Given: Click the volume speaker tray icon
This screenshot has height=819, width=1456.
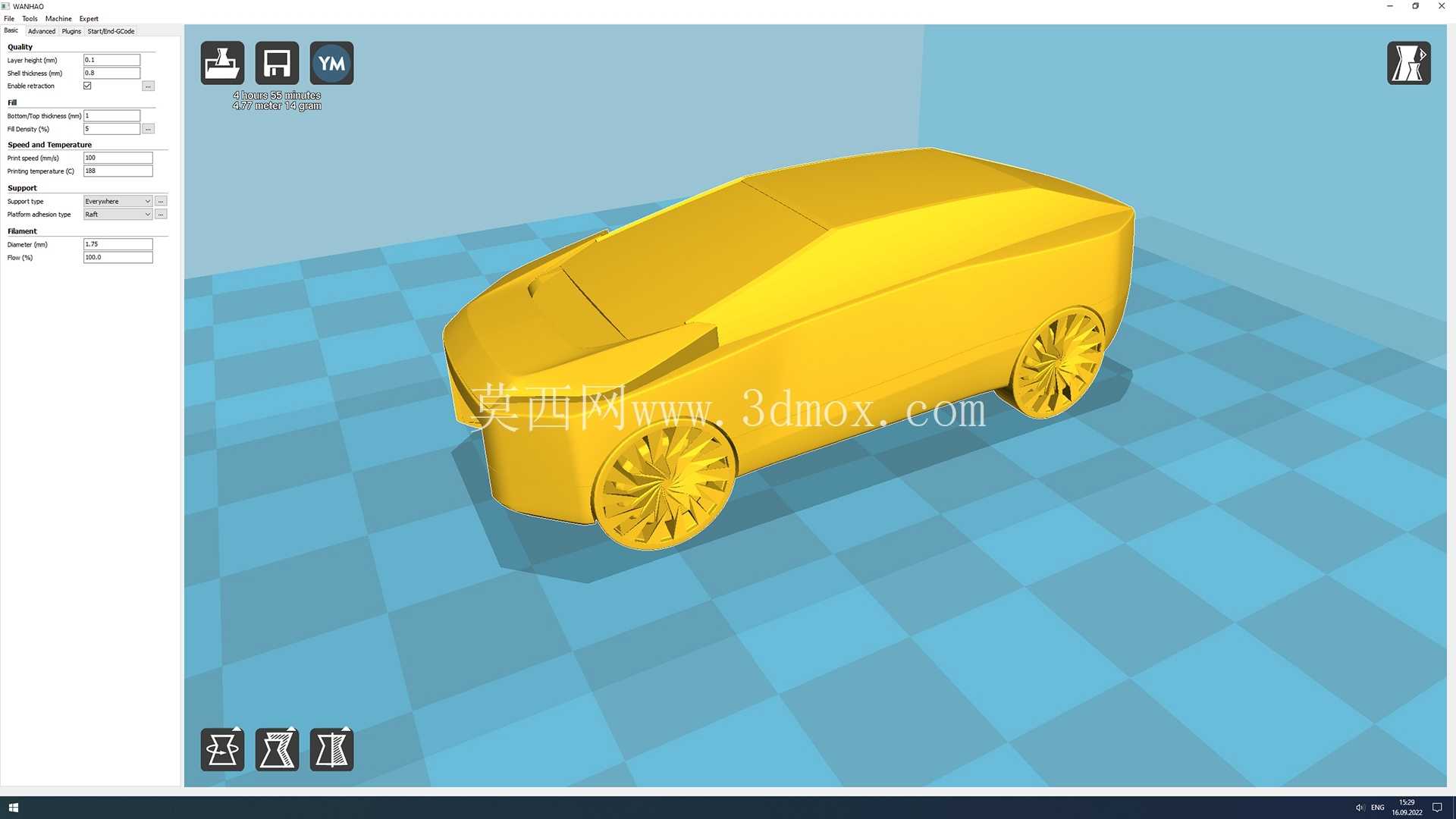Looking at the screenshot, I should [x=1360, y=808].
